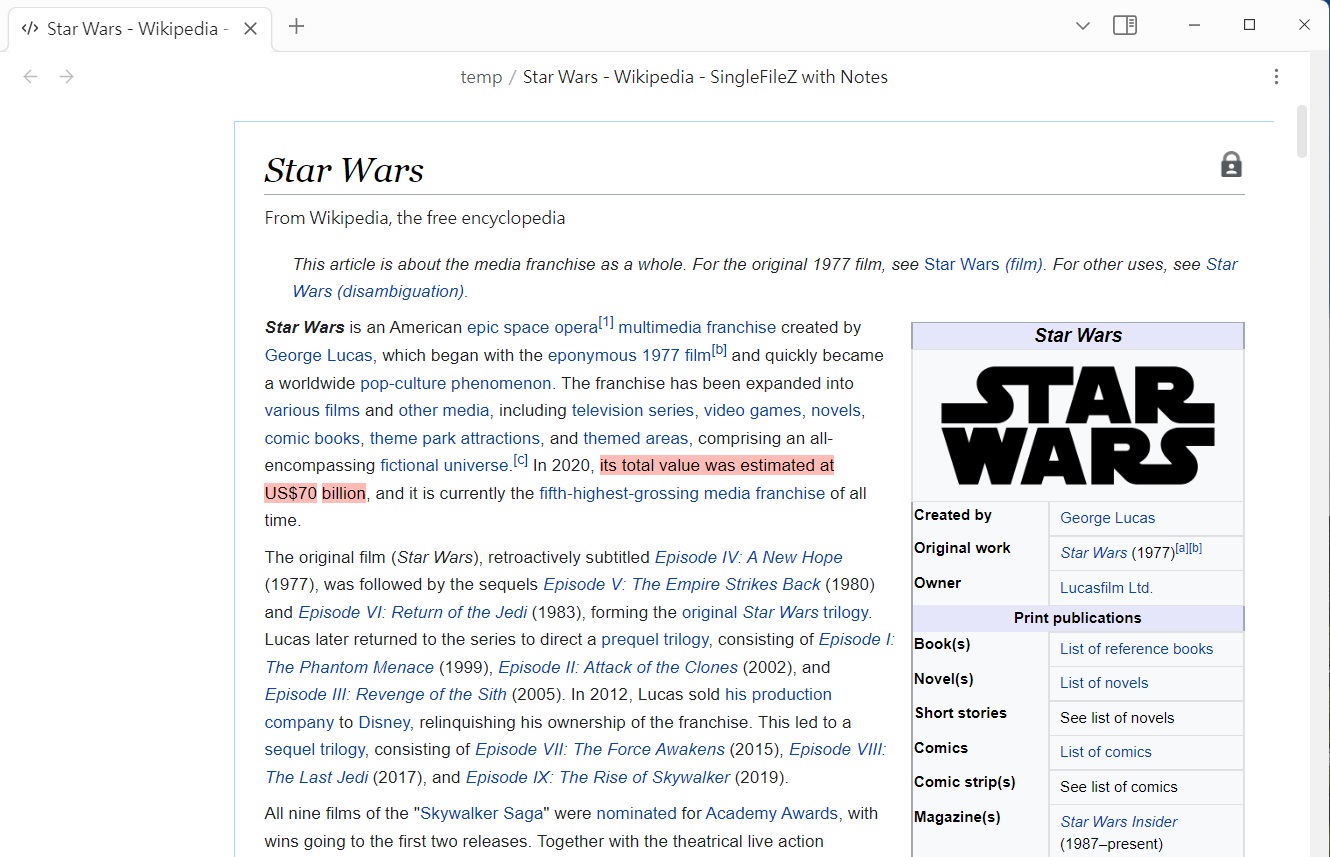Open George Lucas link in infobox
Viewport: 1330px width, 857px height.
1107,518
